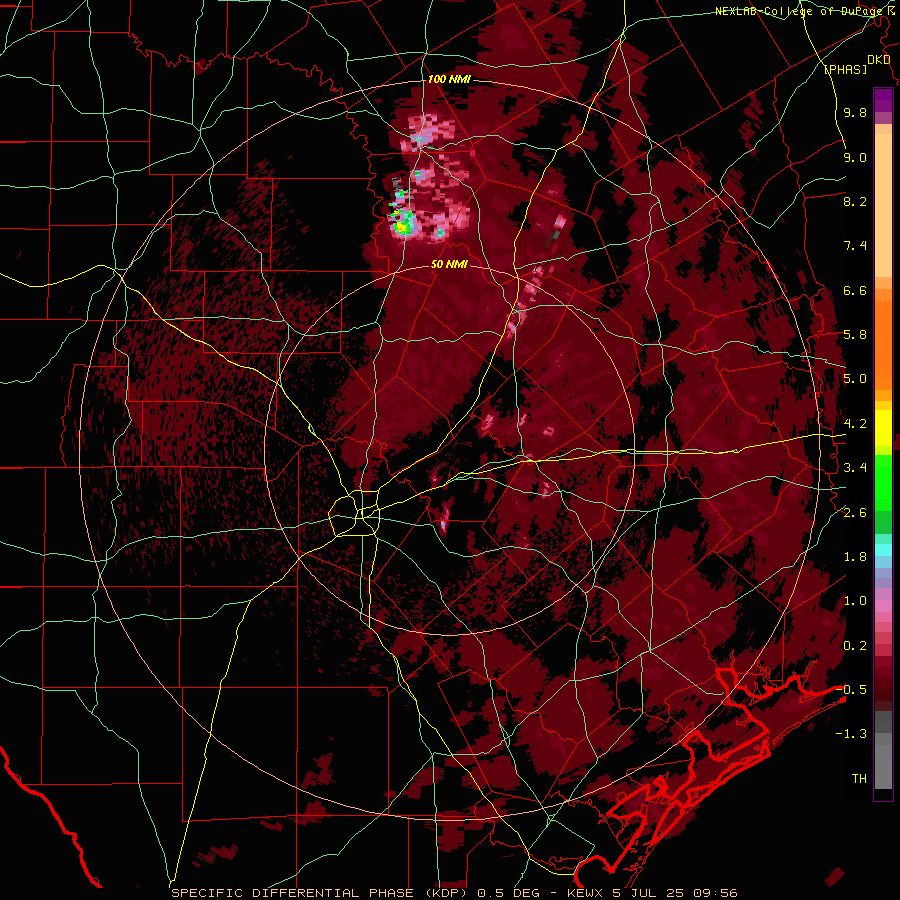Click the 3.4 value on color scale
The height and width of the screenshot is (900, 900).
point(855,468)
